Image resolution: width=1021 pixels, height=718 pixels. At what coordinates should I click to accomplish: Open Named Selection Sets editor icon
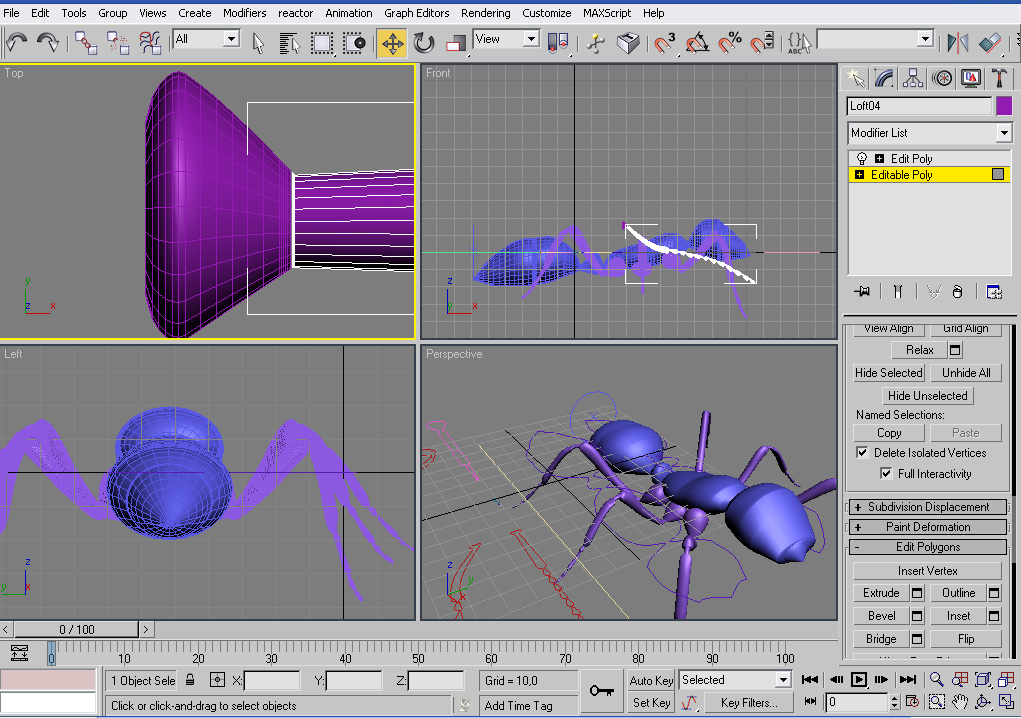click(x=800, y=43)
